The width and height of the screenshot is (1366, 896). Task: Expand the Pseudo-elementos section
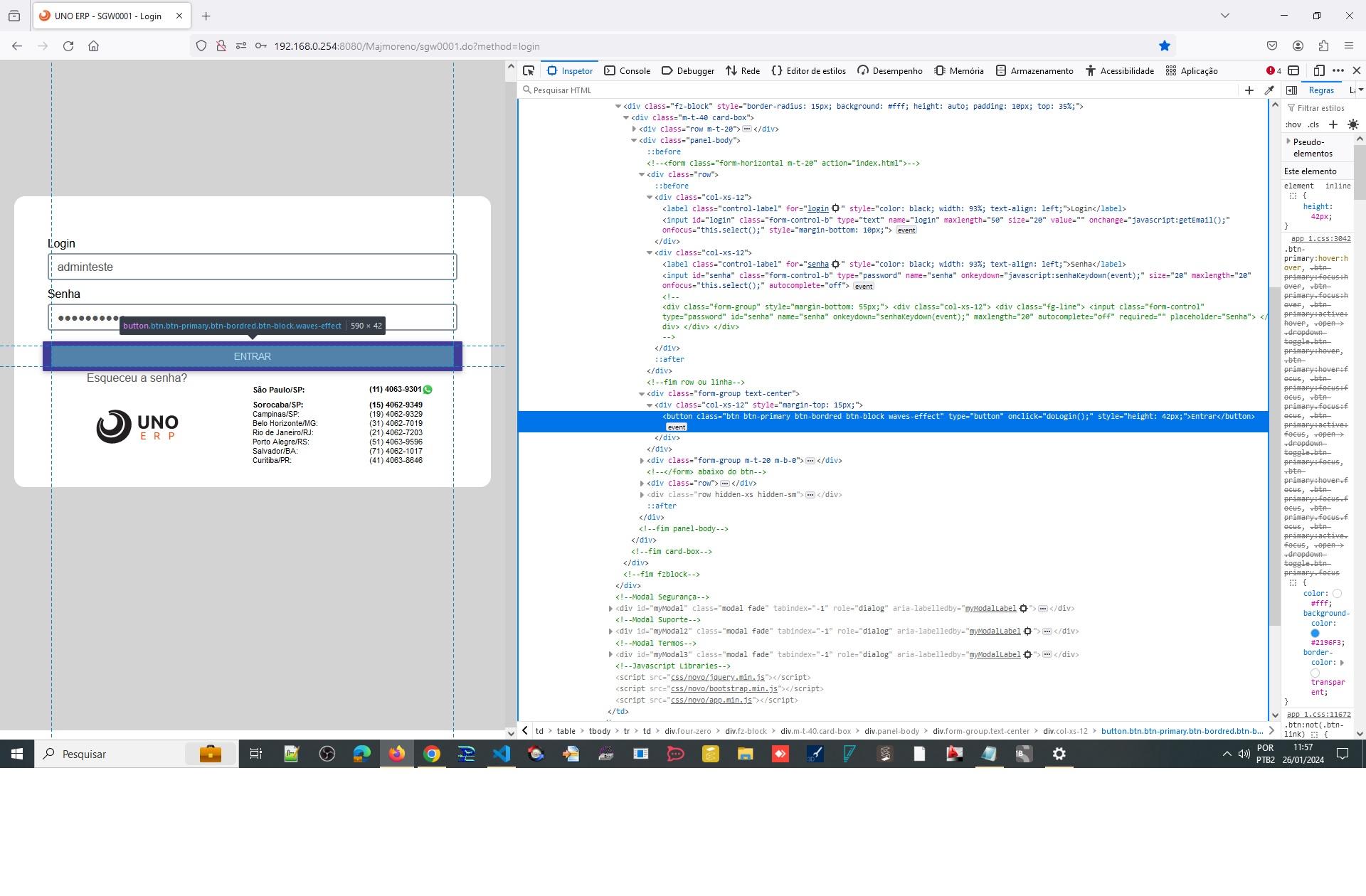point(1289,142)
